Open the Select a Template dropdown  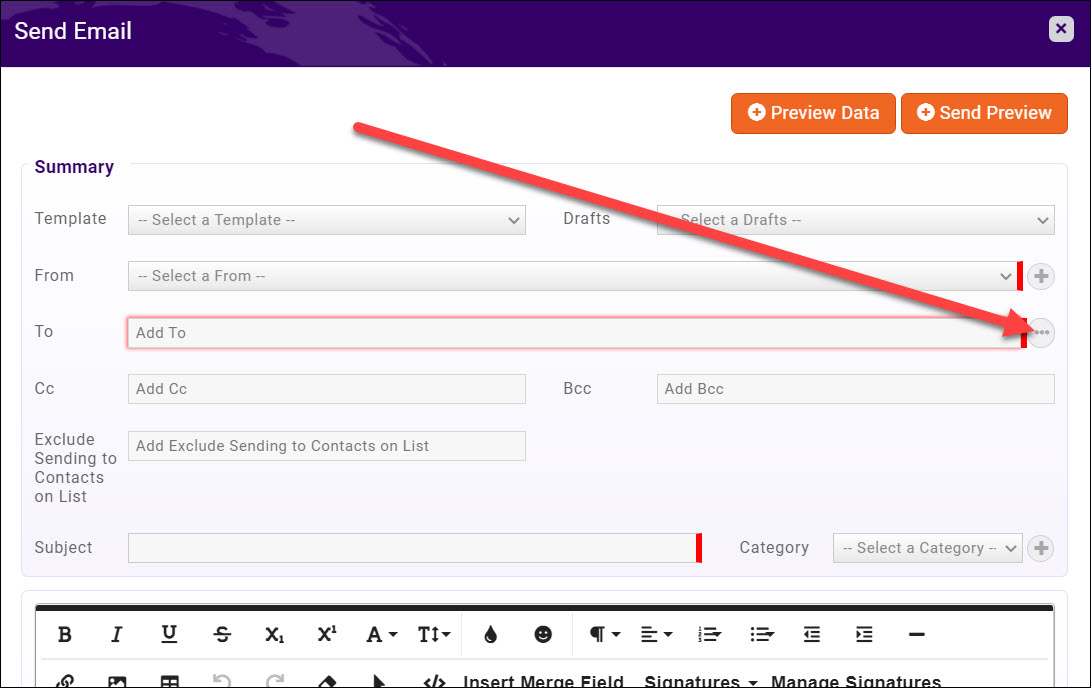click(326, 220)
